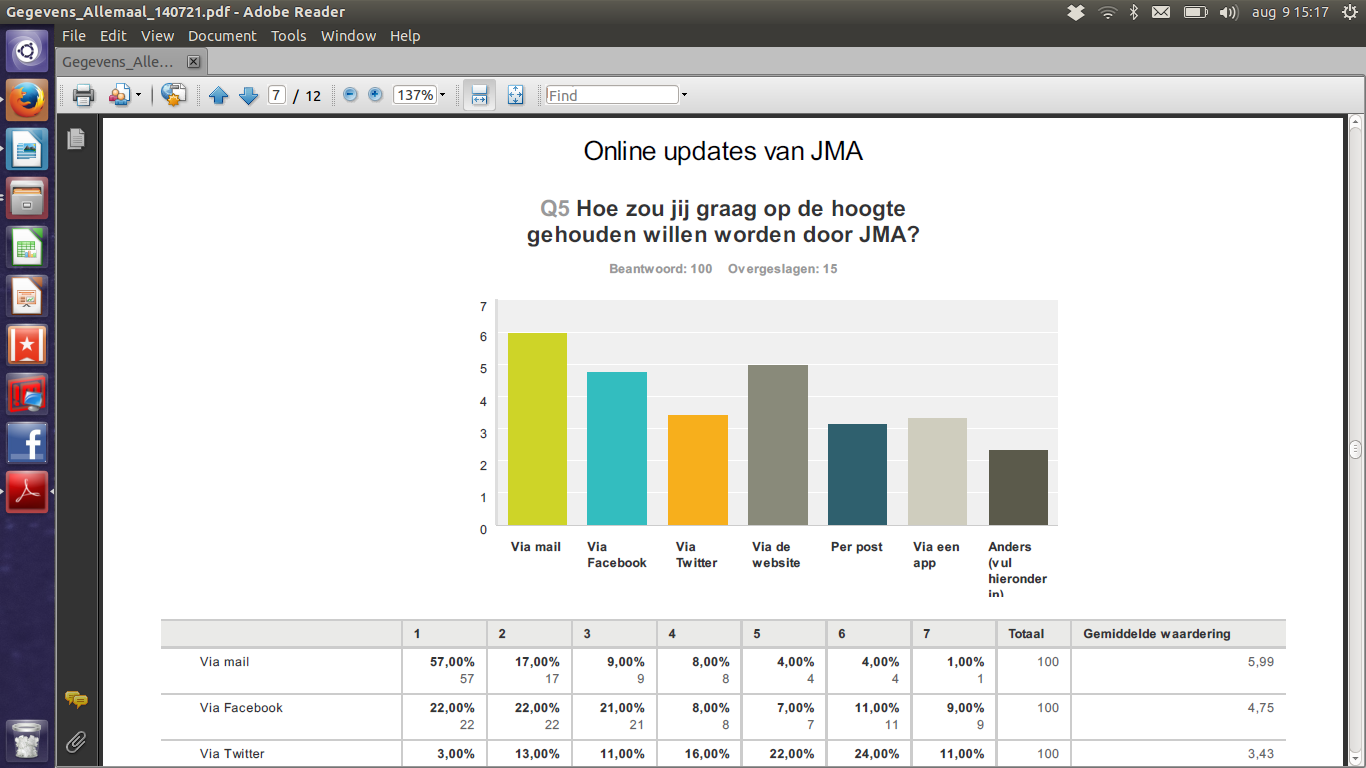Screen dimensions: 1366x768
Task: Click the 'Online updates van JMA' heading
Action: pos(722,152)
